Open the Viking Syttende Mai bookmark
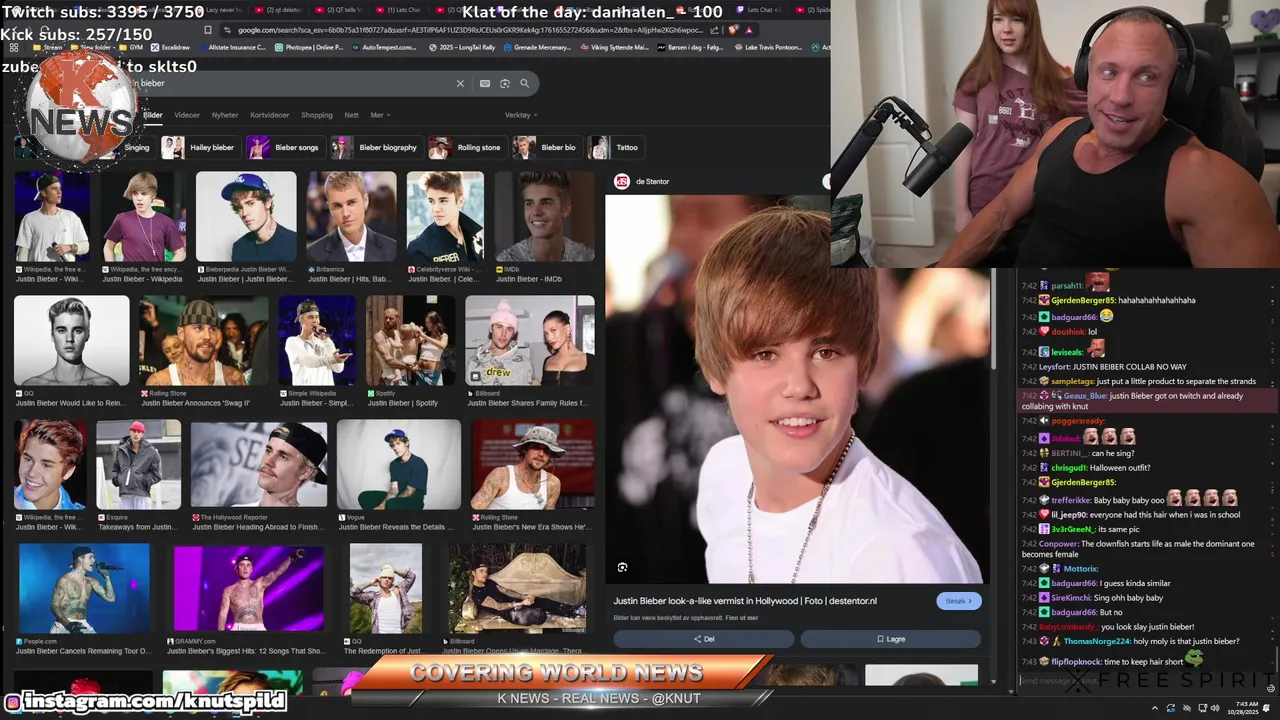Image resolution: width=1280 pixels, height=720 pixels. (614, 47)
